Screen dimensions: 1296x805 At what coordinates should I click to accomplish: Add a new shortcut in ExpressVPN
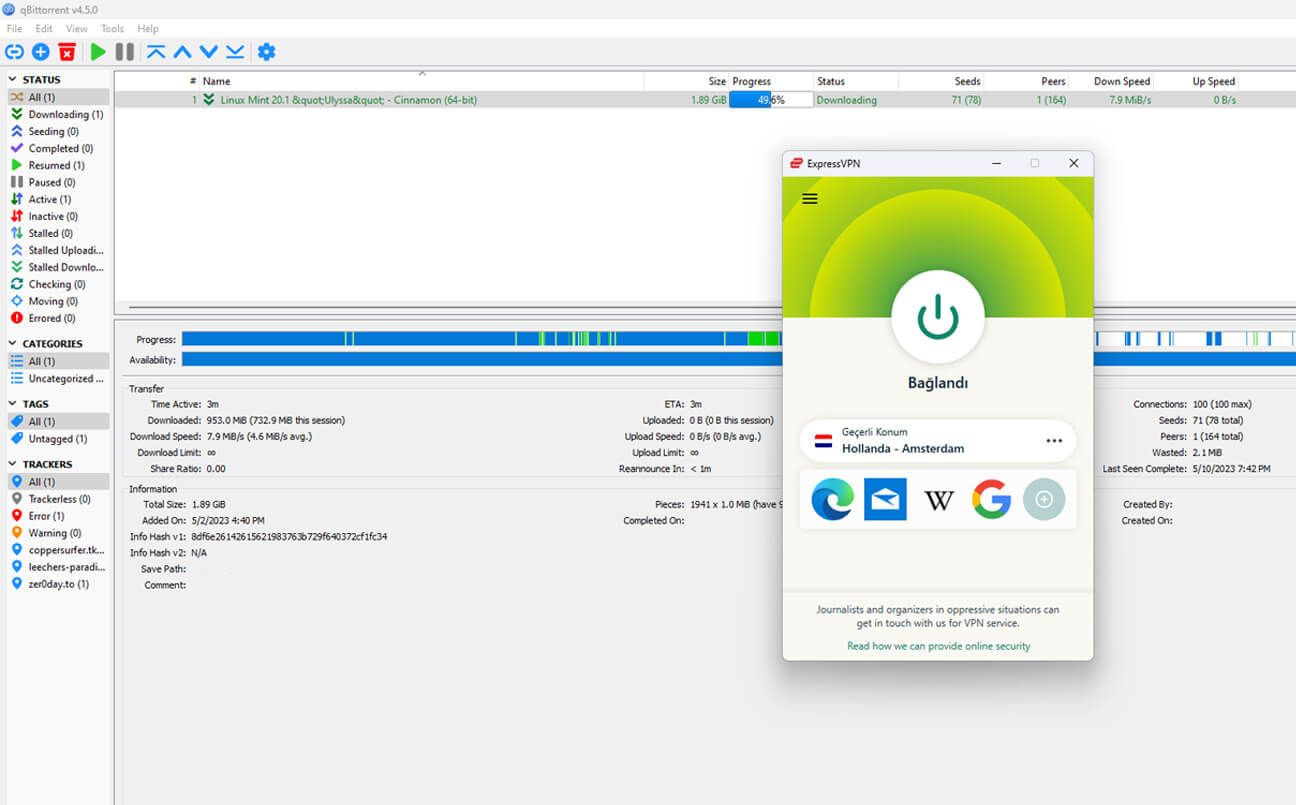(x=1044, y=499)
